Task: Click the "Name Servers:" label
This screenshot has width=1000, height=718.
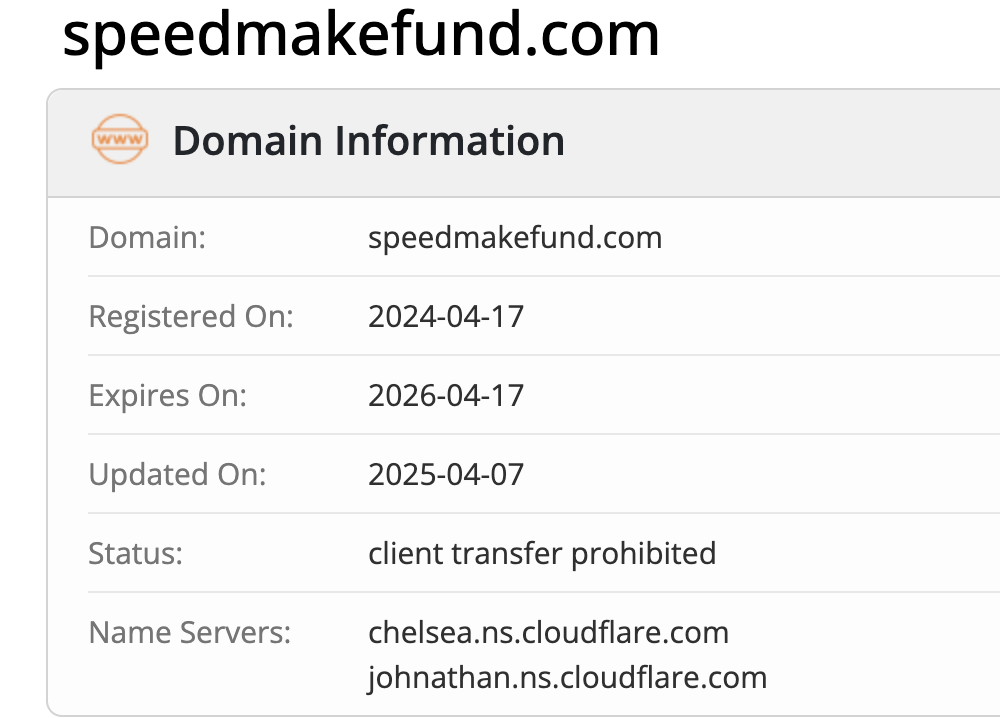Action: 189,632
